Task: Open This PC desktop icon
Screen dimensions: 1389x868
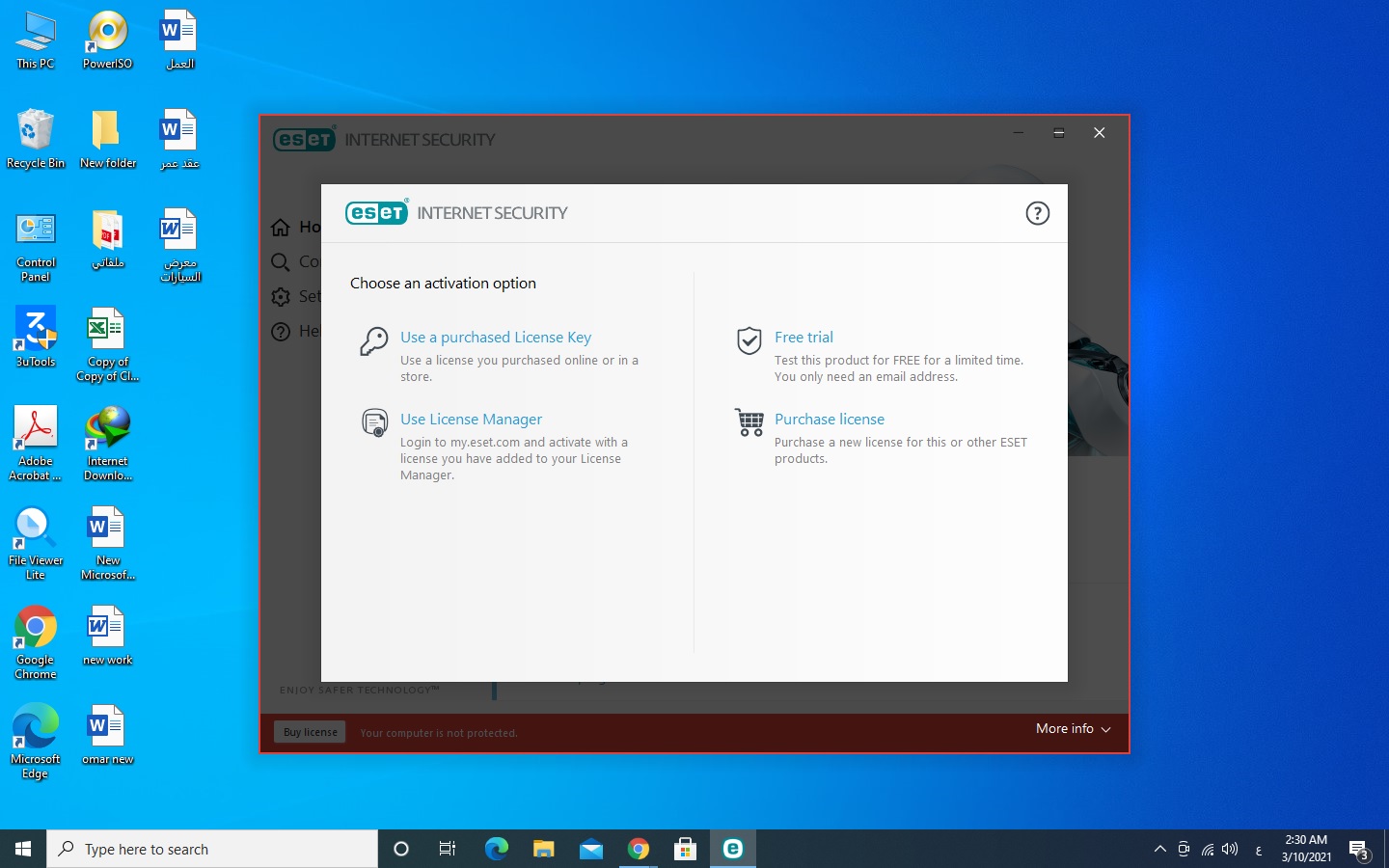Action: (36, 41)
